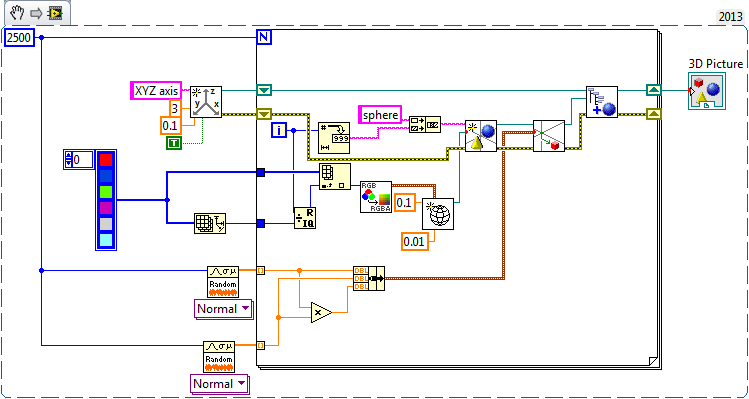This screenshot has height=399, width=749.
Task: Select the Quotient and Remainder node
Action: pos(305,218)
